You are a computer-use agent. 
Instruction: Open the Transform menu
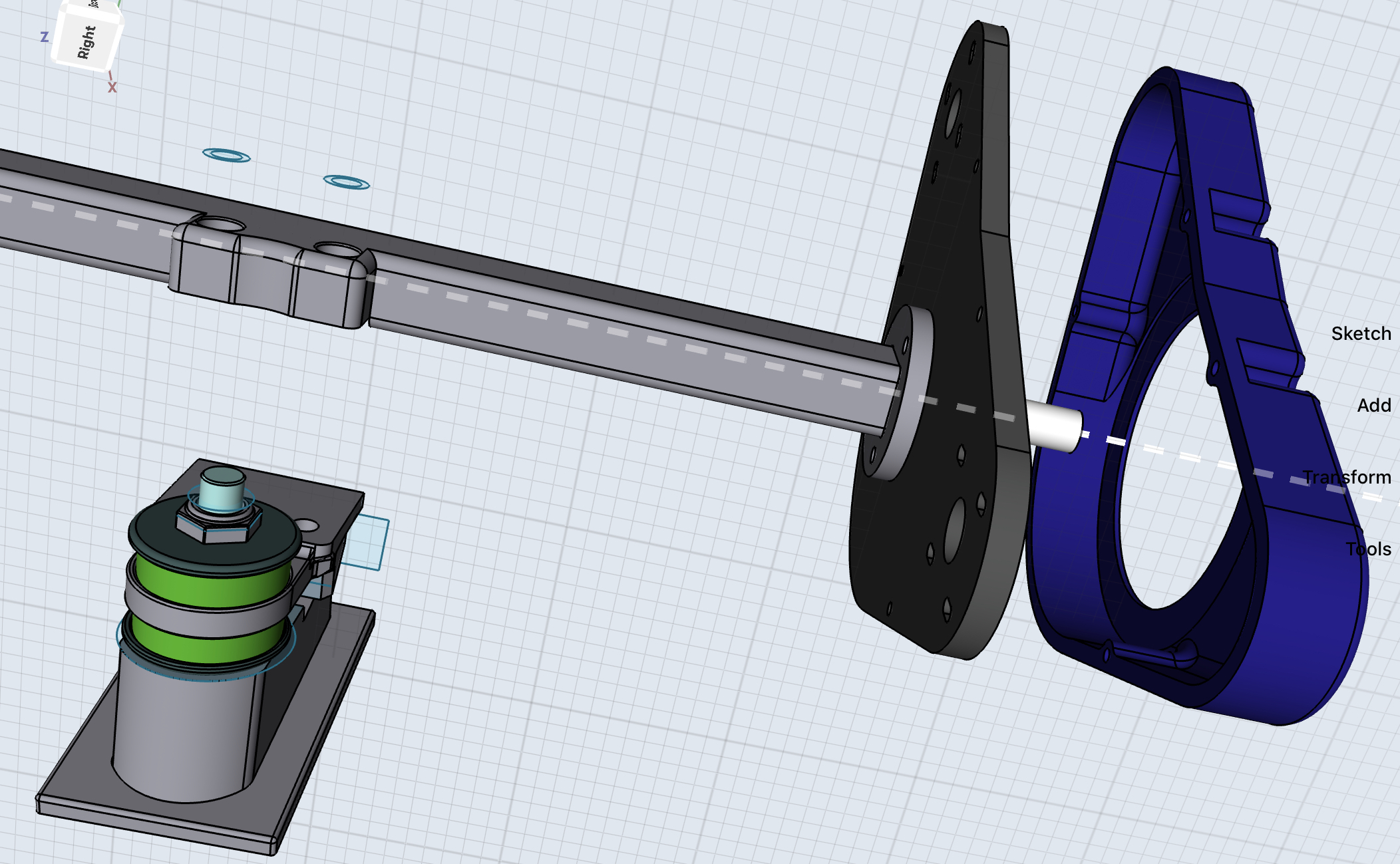(x=1347, y=478)
